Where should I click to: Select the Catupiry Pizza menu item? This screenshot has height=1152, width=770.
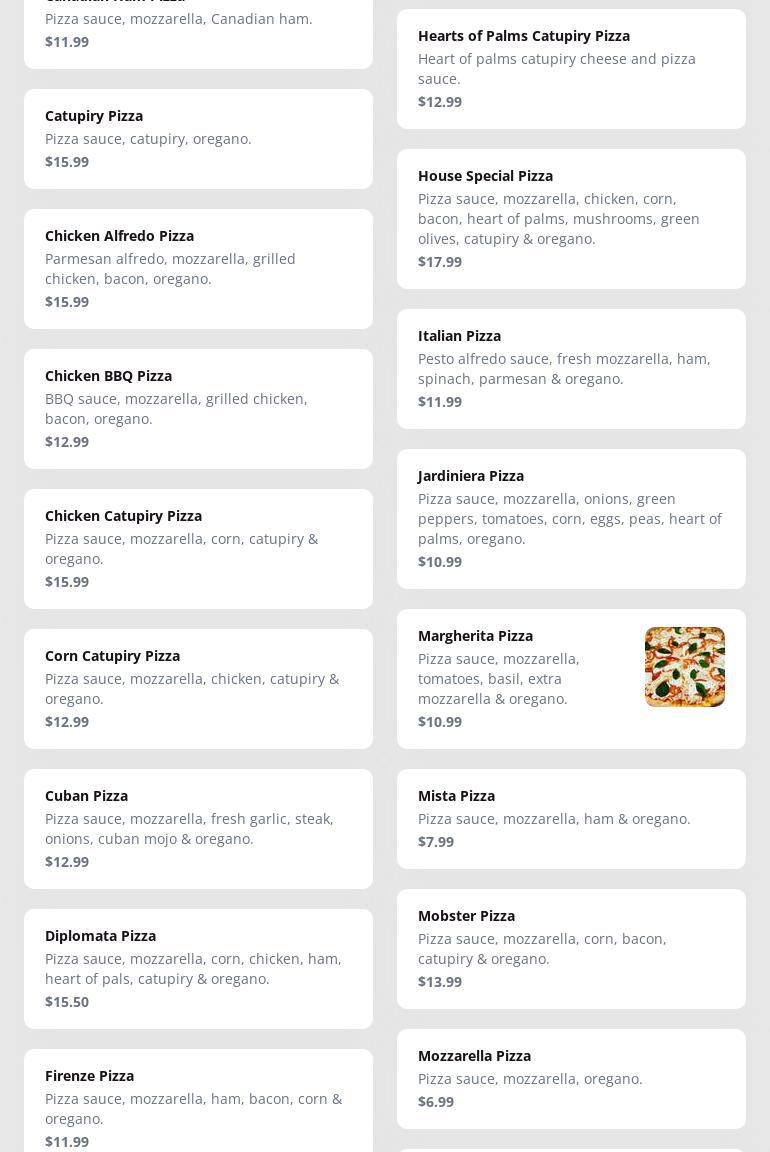[198, 139]
